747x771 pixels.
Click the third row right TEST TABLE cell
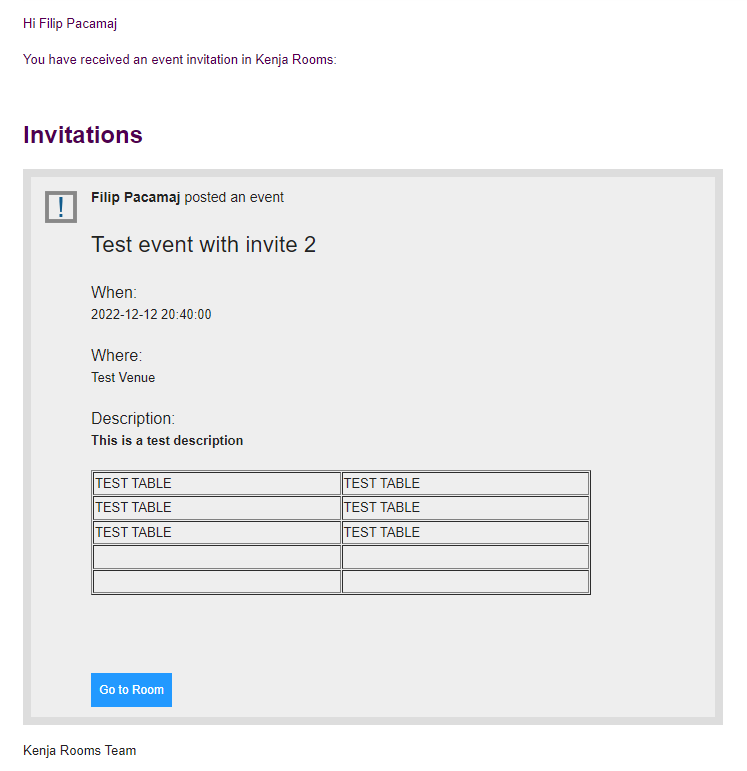point(465,532)
